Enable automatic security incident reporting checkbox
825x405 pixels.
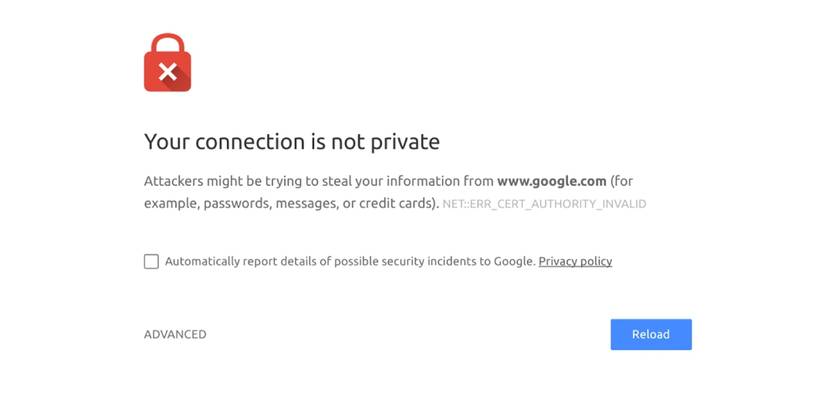tap(151, 262)
